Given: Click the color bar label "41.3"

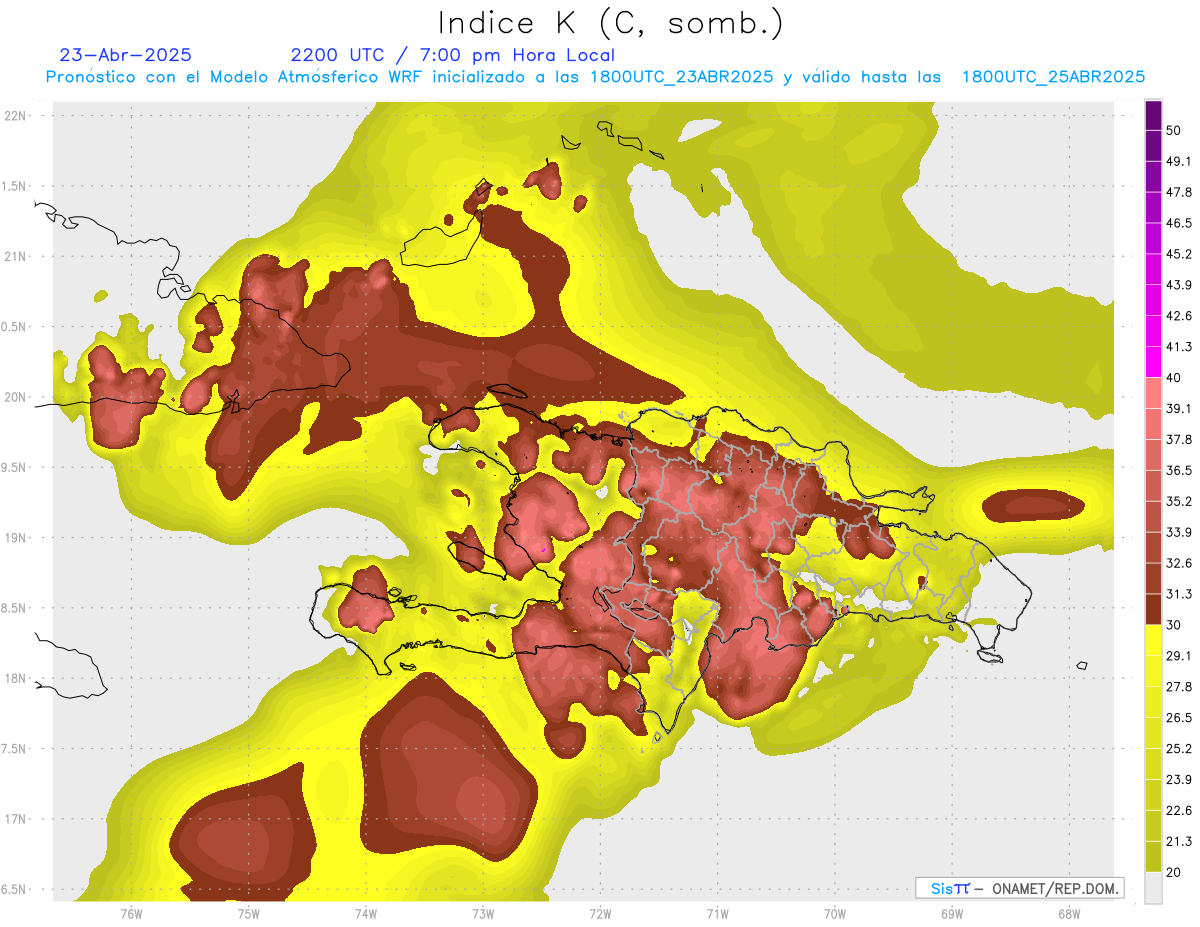Looking at the screenshot, I should click(x=1179, y=347).
